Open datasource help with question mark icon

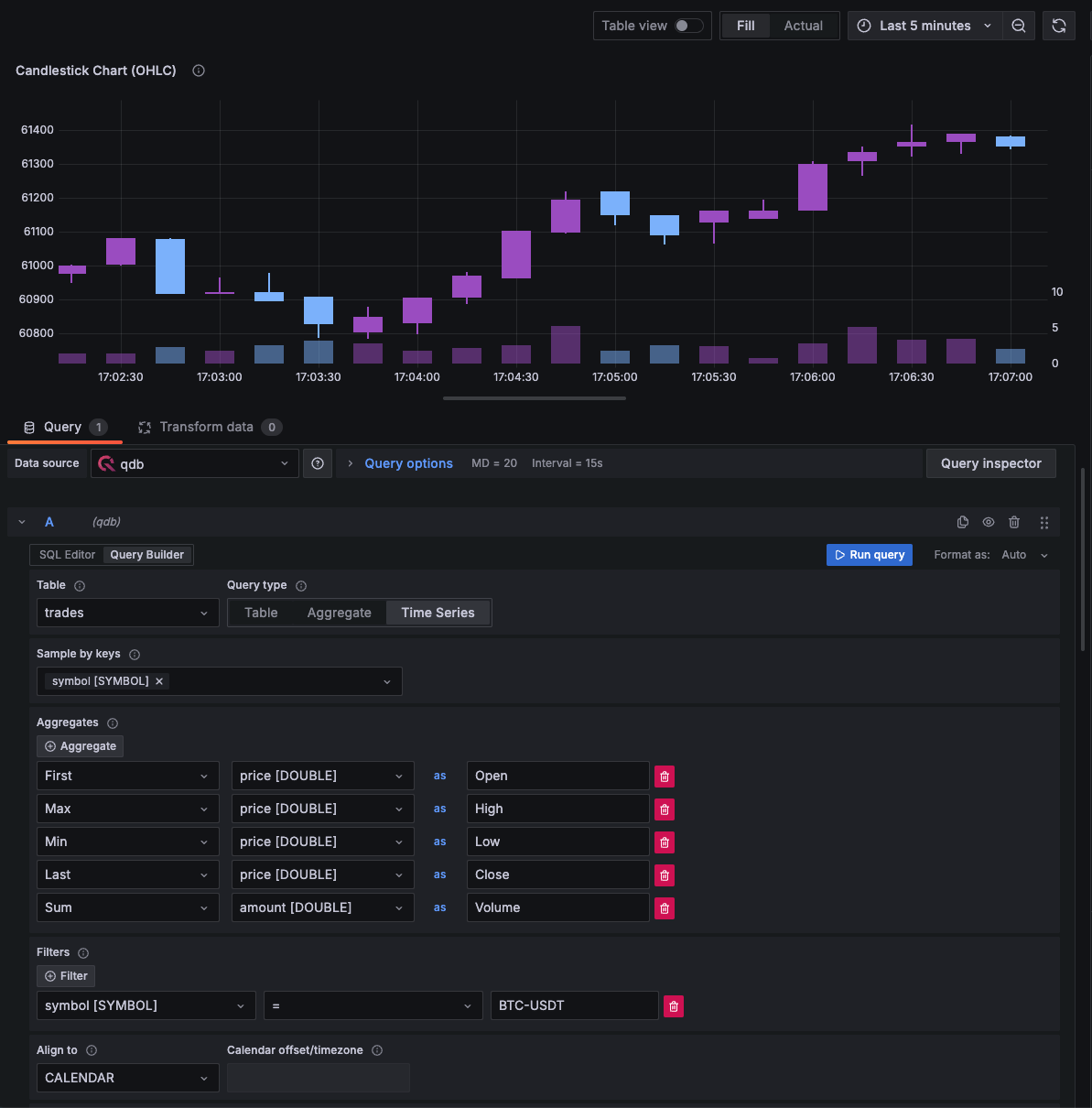[x=318, y=463]
